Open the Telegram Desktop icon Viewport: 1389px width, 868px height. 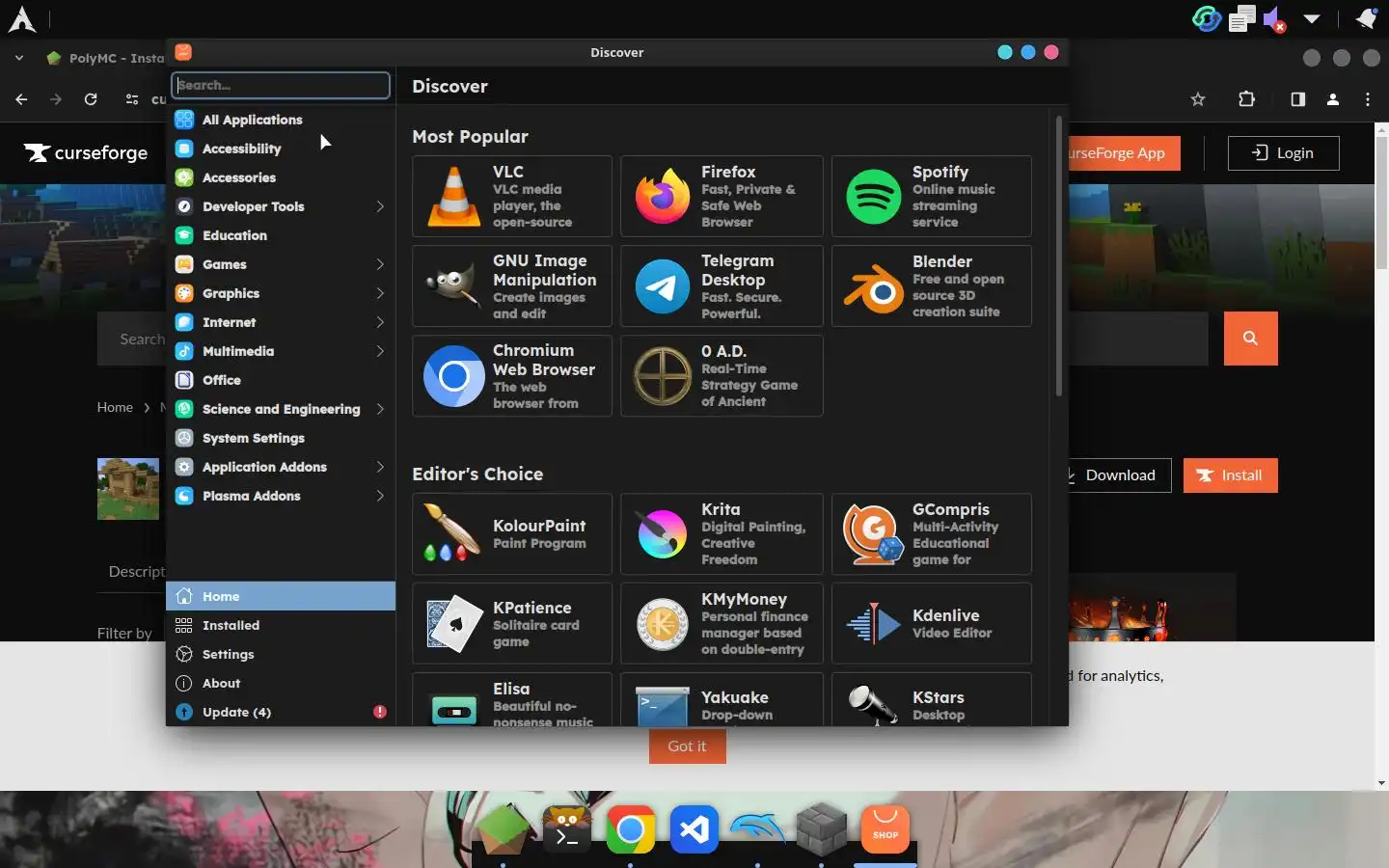663,286
